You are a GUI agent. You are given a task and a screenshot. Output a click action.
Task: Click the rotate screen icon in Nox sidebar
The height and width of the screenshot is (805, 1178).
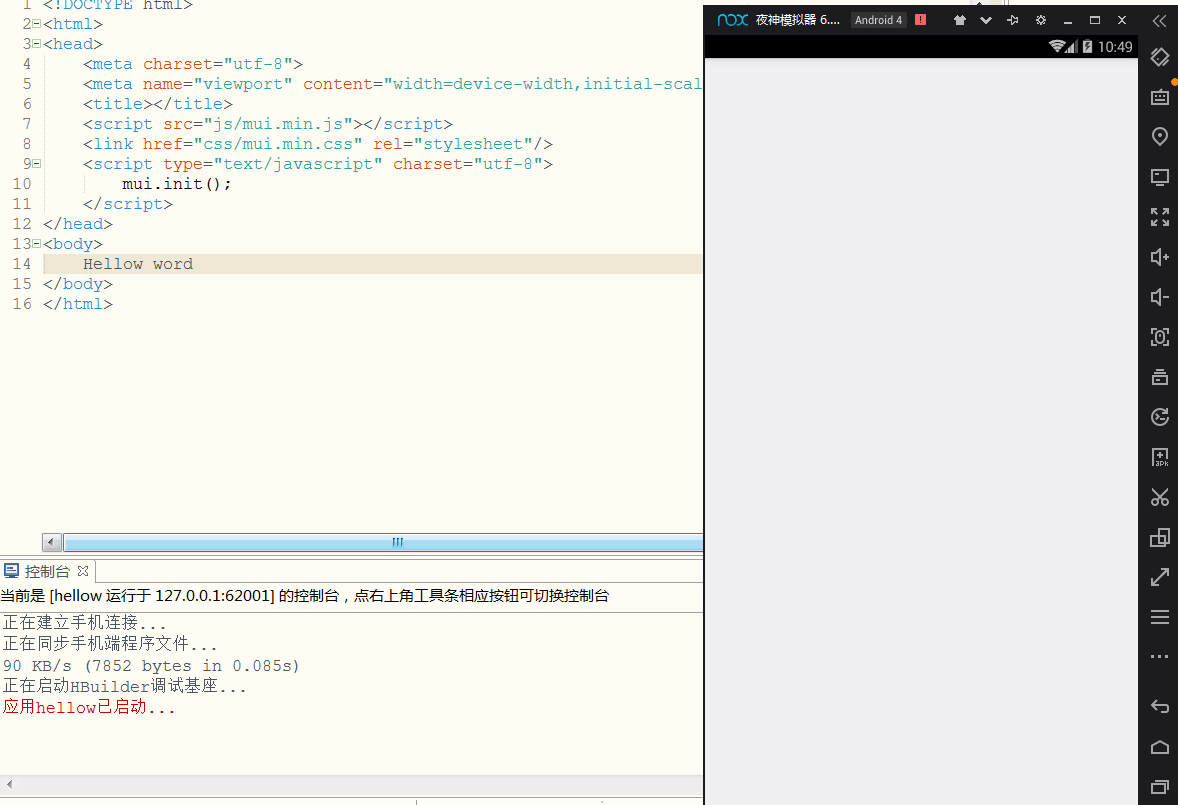tap(1160, 57)
